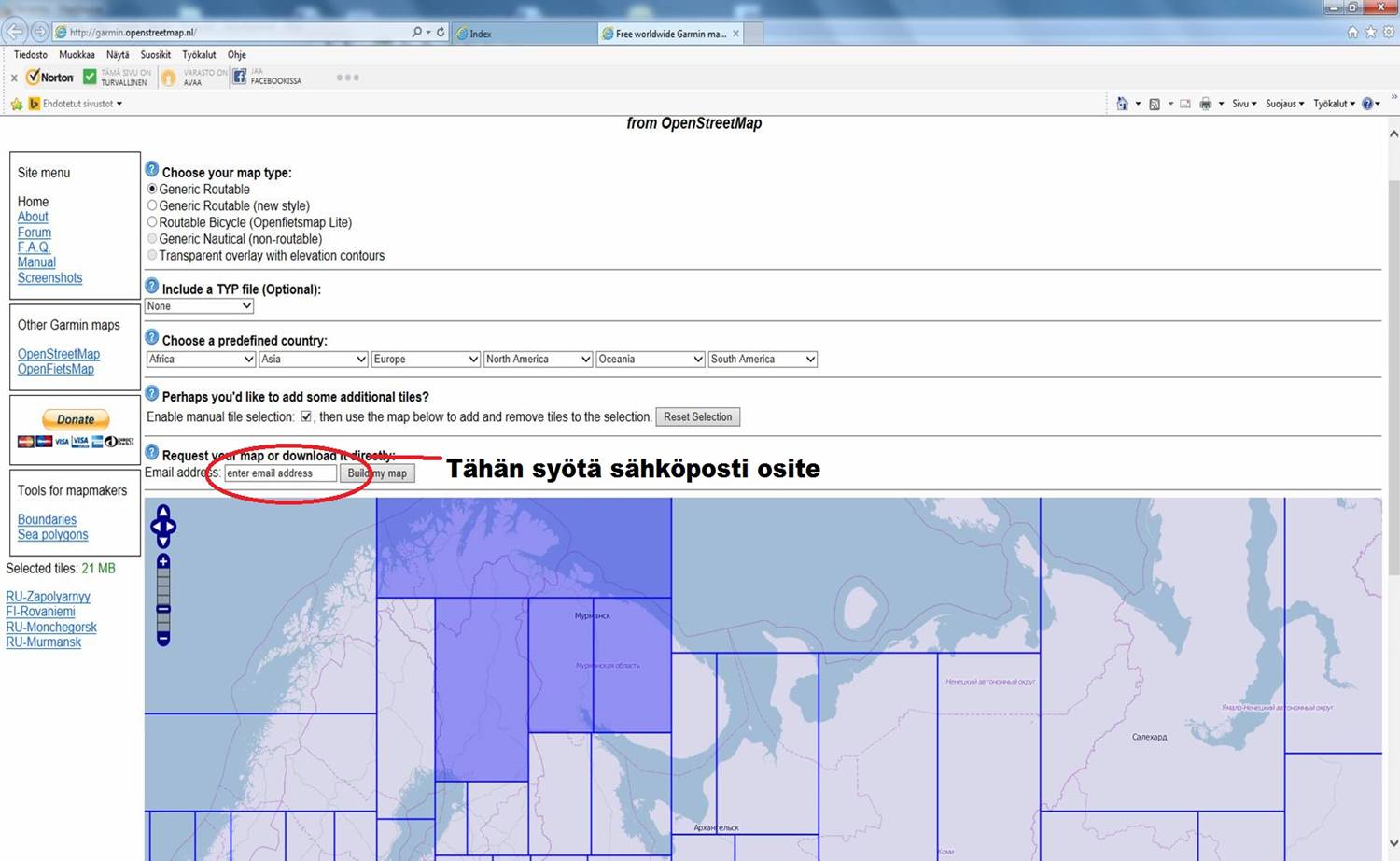Toggle Enable manual tile selection checkbox
The width and height of the screenshot is (1400, 861).
tap(306, 416)
